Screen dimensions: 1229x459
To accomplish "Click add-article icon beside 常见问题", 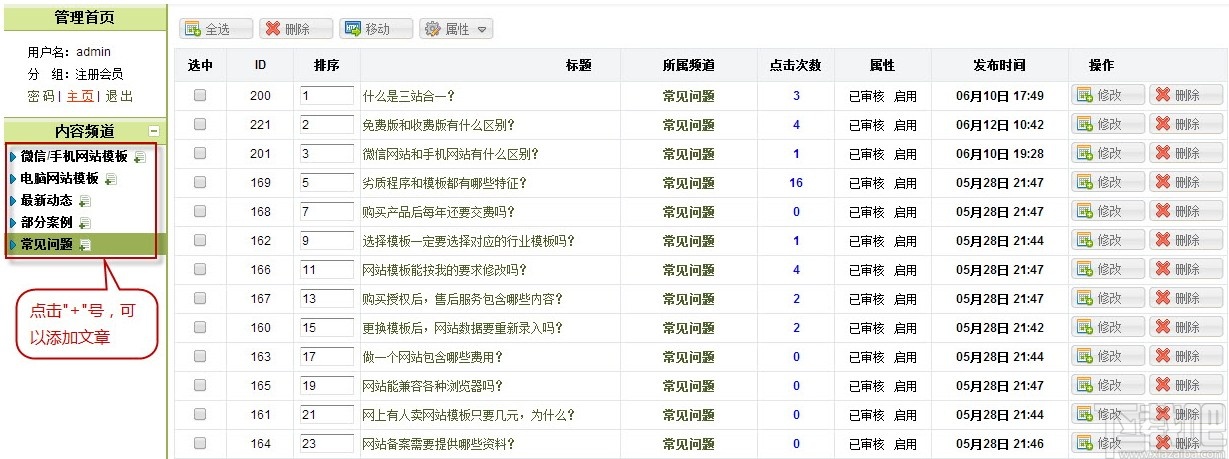I will (85, 244).
